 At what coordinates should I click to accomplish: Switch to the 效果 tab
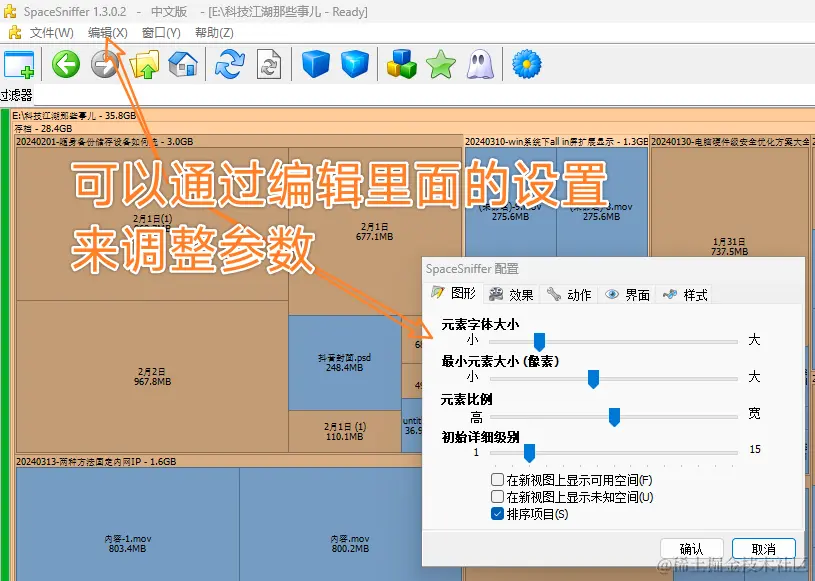click(511, 295)
